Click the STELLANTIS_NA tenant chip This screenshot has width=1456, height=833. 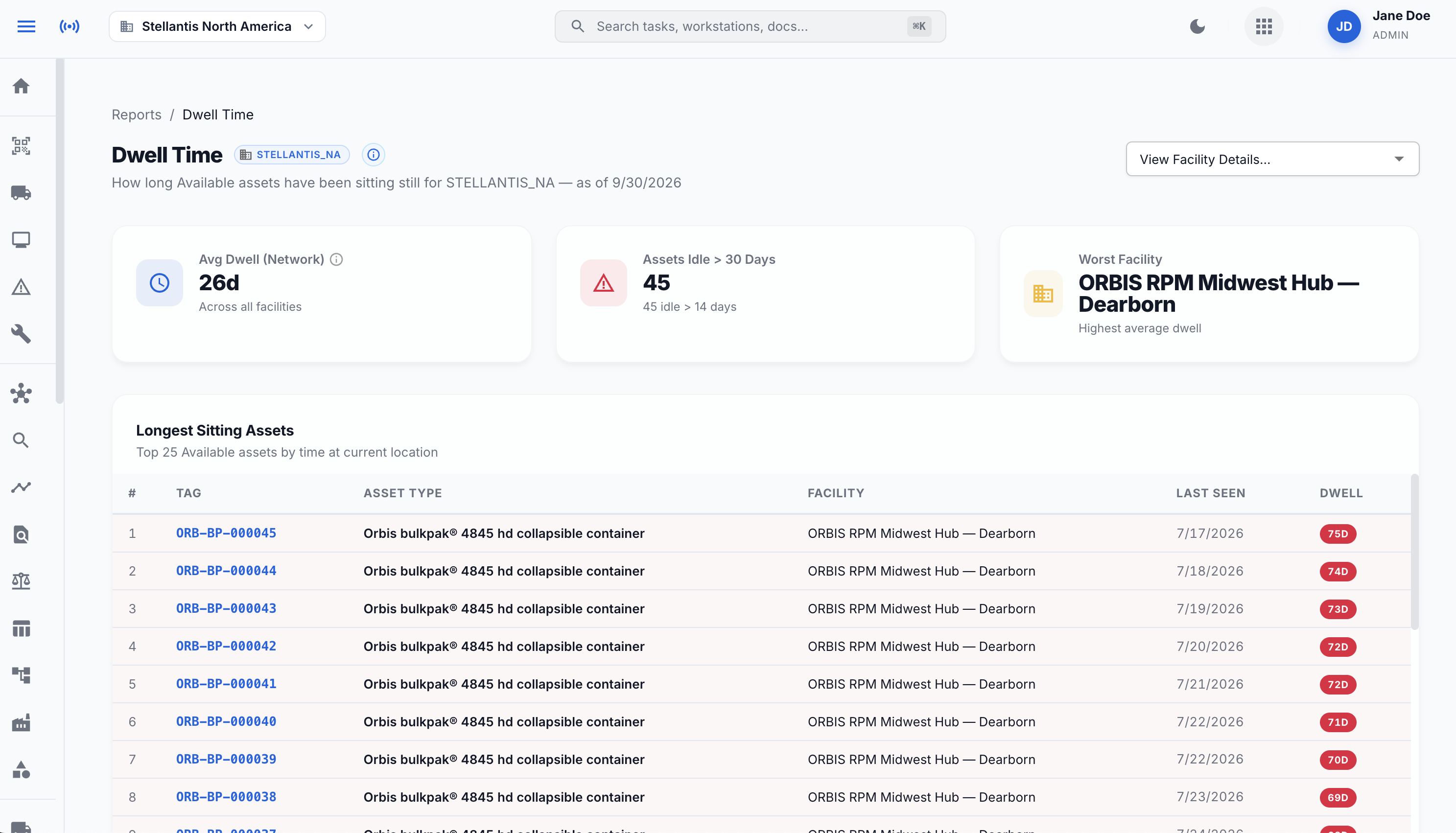(292, 155)
